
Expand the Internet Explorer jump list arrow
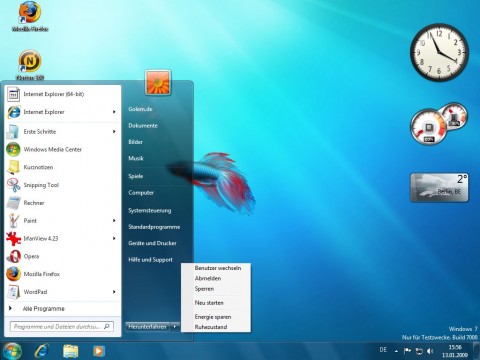[114, 112]
